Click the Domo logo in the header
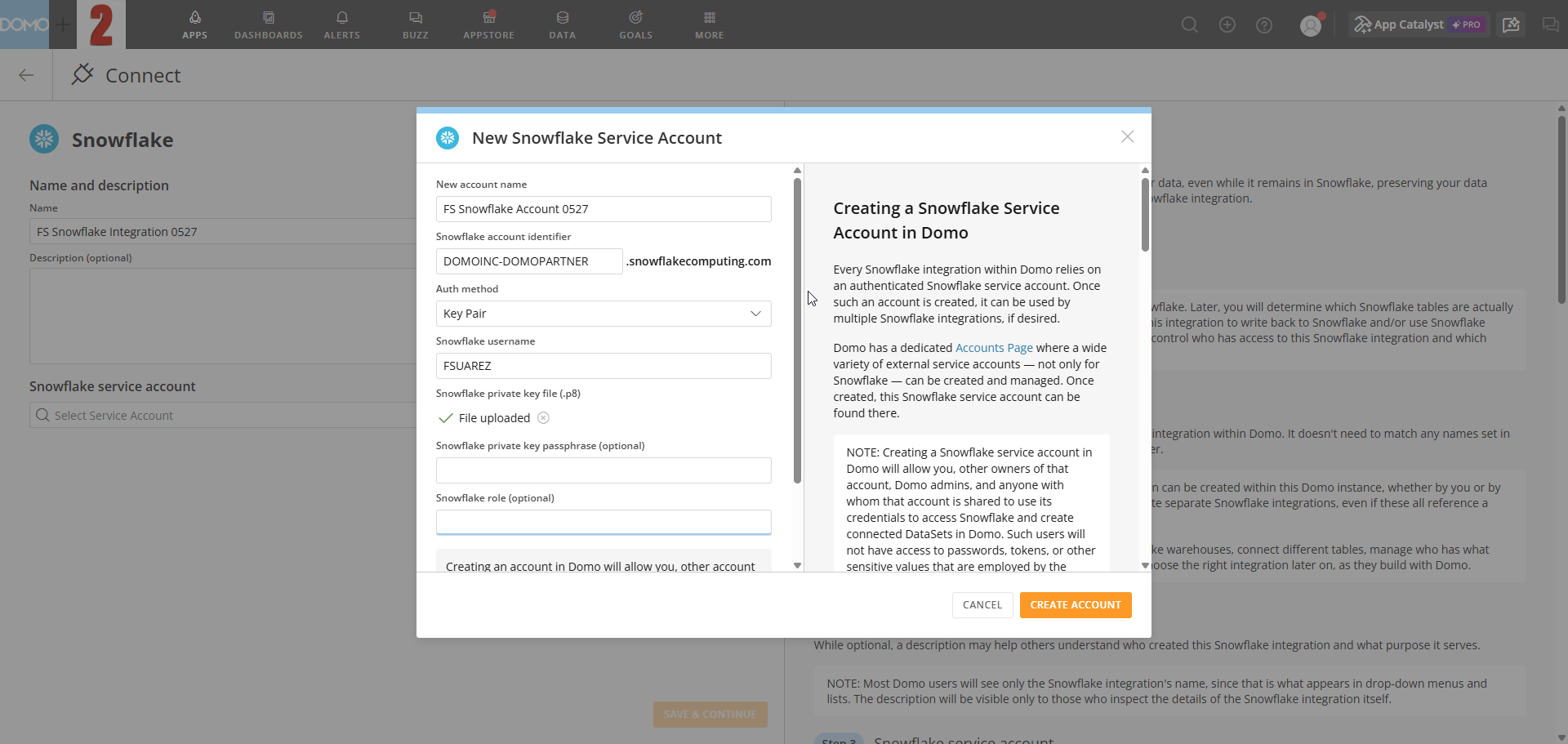Screen dimensions: 1568x744 pos(24,25)
